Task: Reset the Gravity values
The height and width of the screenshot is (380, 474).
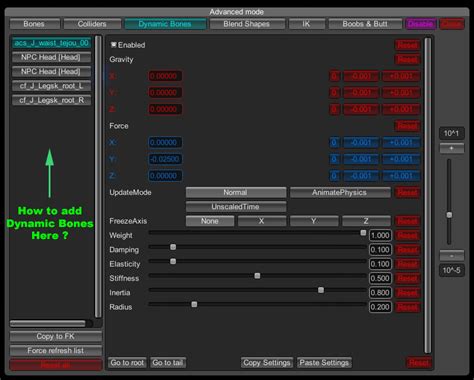Action: coord(407,59)
